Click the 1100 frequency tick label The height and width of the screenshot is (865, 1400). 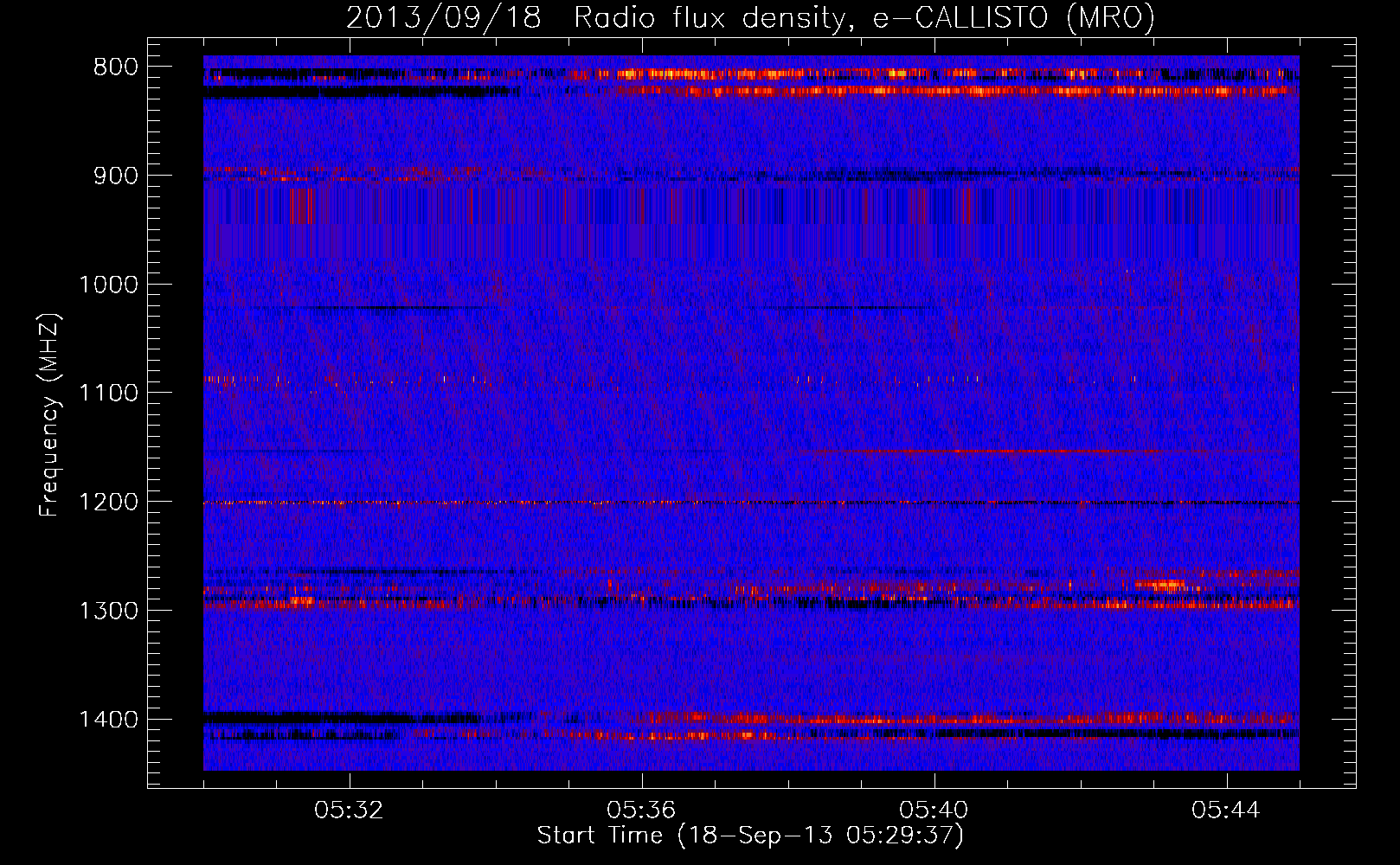coord(108,394)
